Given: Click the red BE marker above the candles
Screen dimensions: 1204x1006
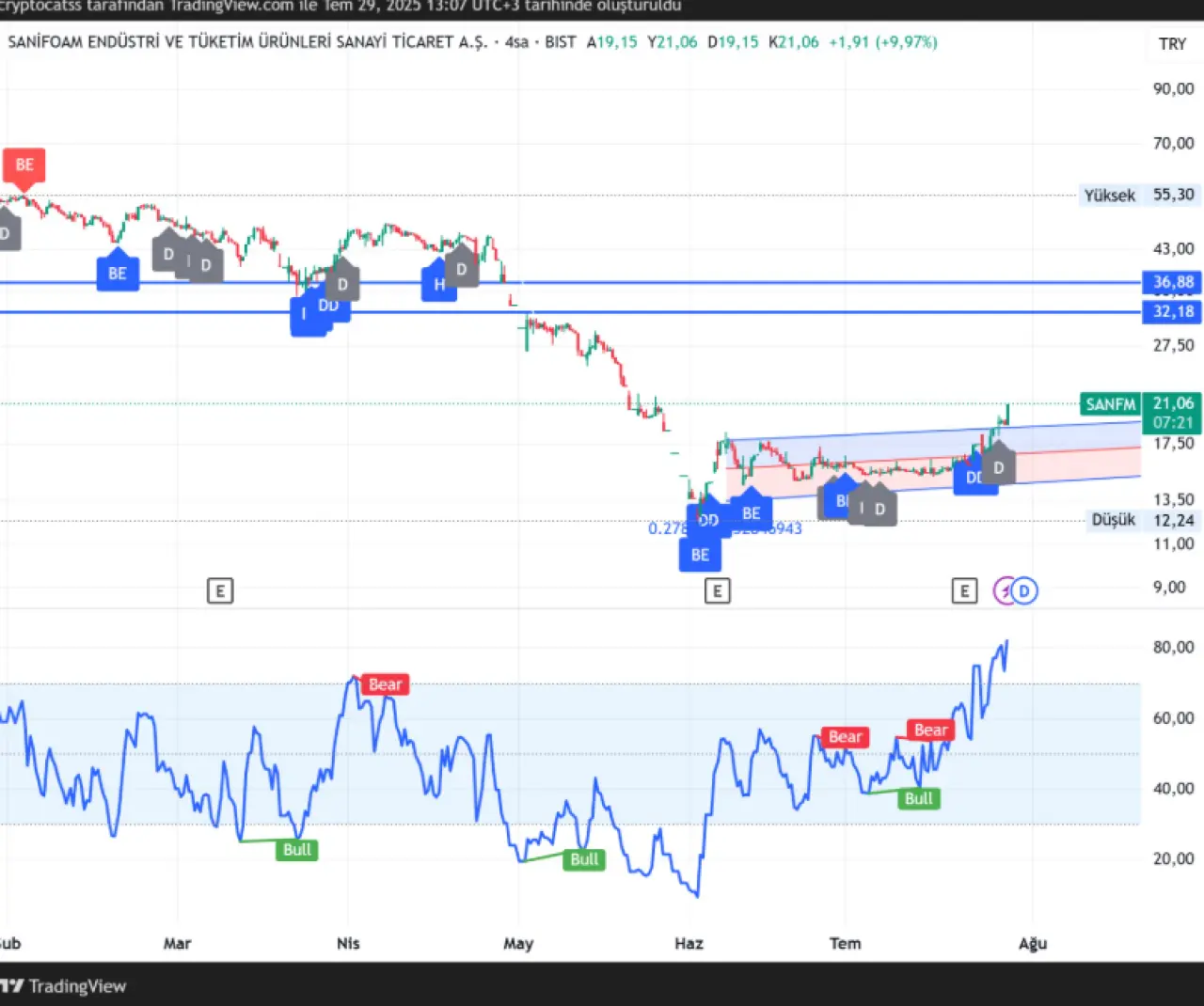Looking at the screenshot, I should [x=24, y=165].
